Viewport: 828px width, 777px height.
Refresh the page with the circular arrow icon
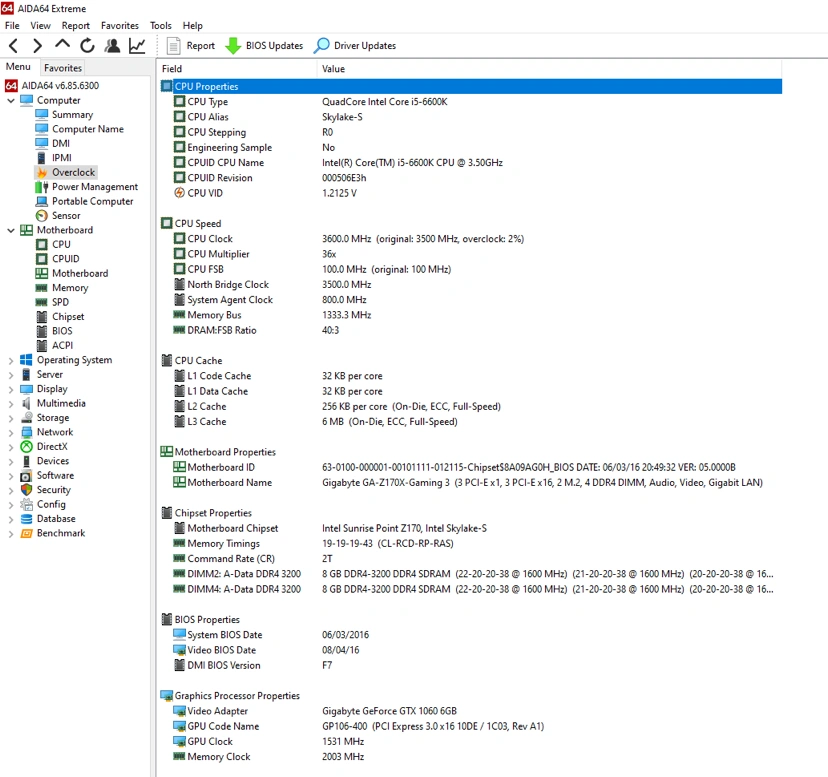[87, 46]
